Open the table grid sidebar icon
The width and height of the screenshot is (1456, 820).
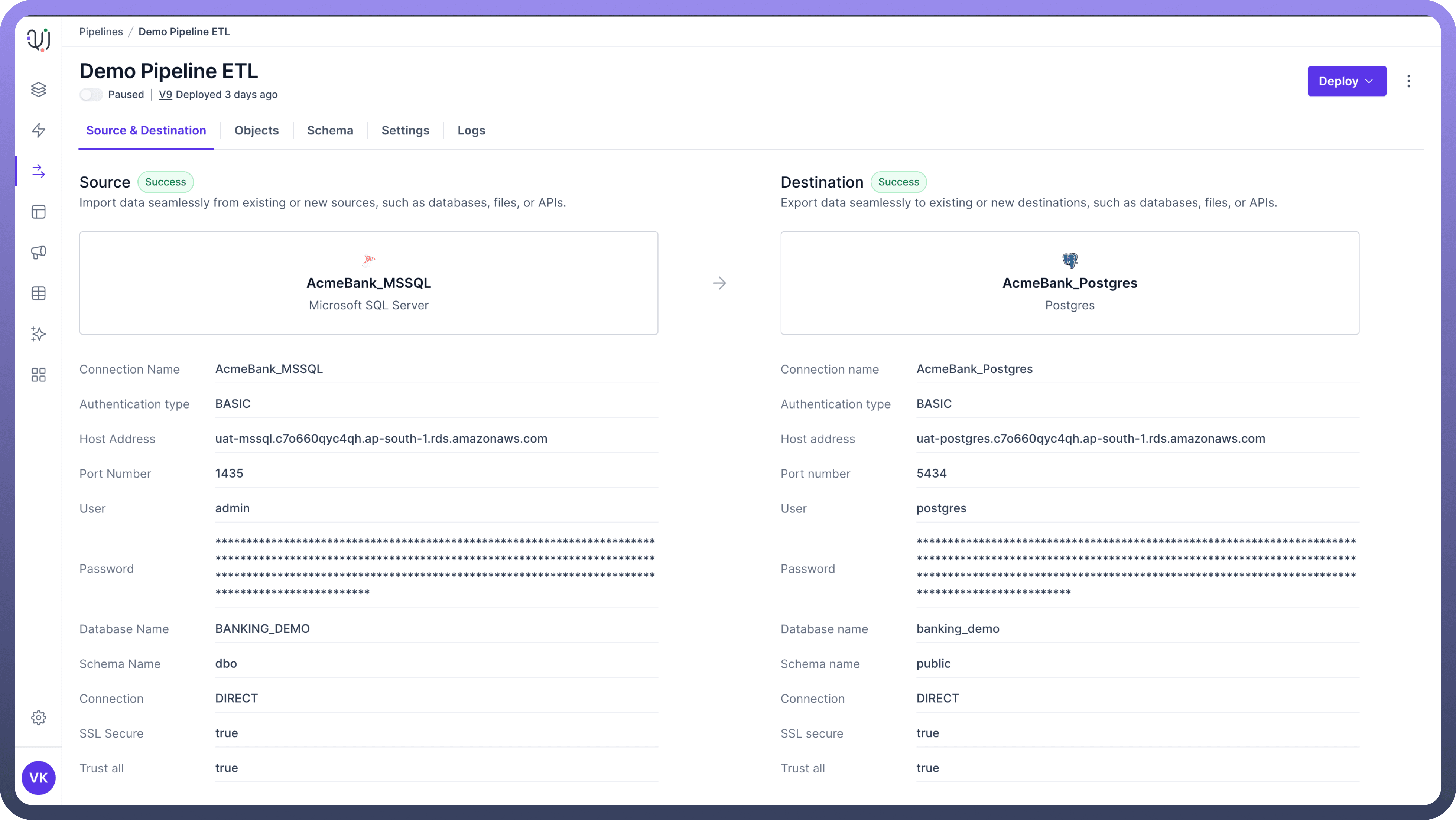[x=38, y=293]
